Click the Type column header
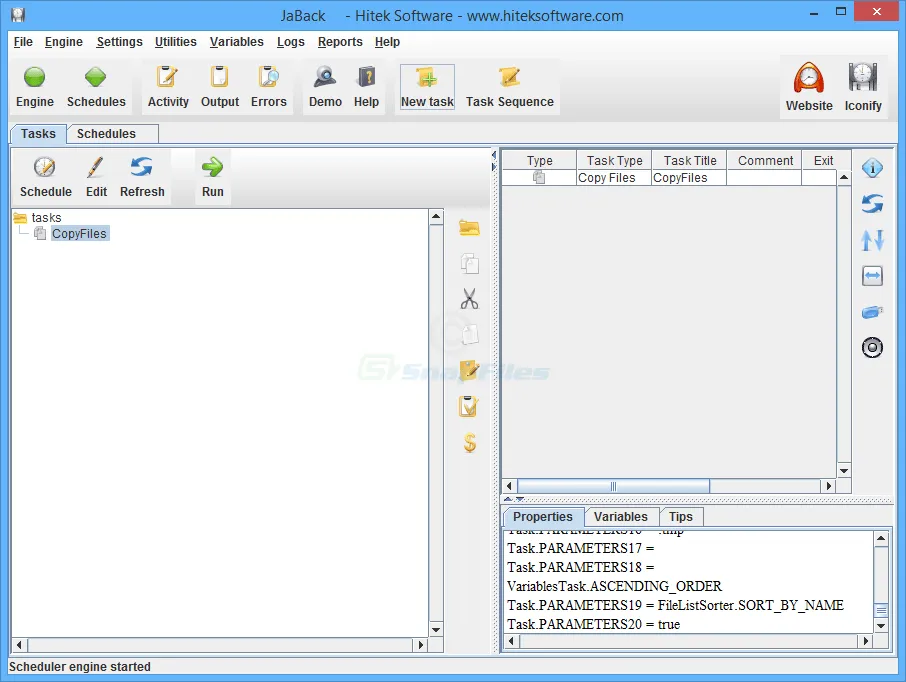Screen dimensions: 906x682 (x=539, y=160)
